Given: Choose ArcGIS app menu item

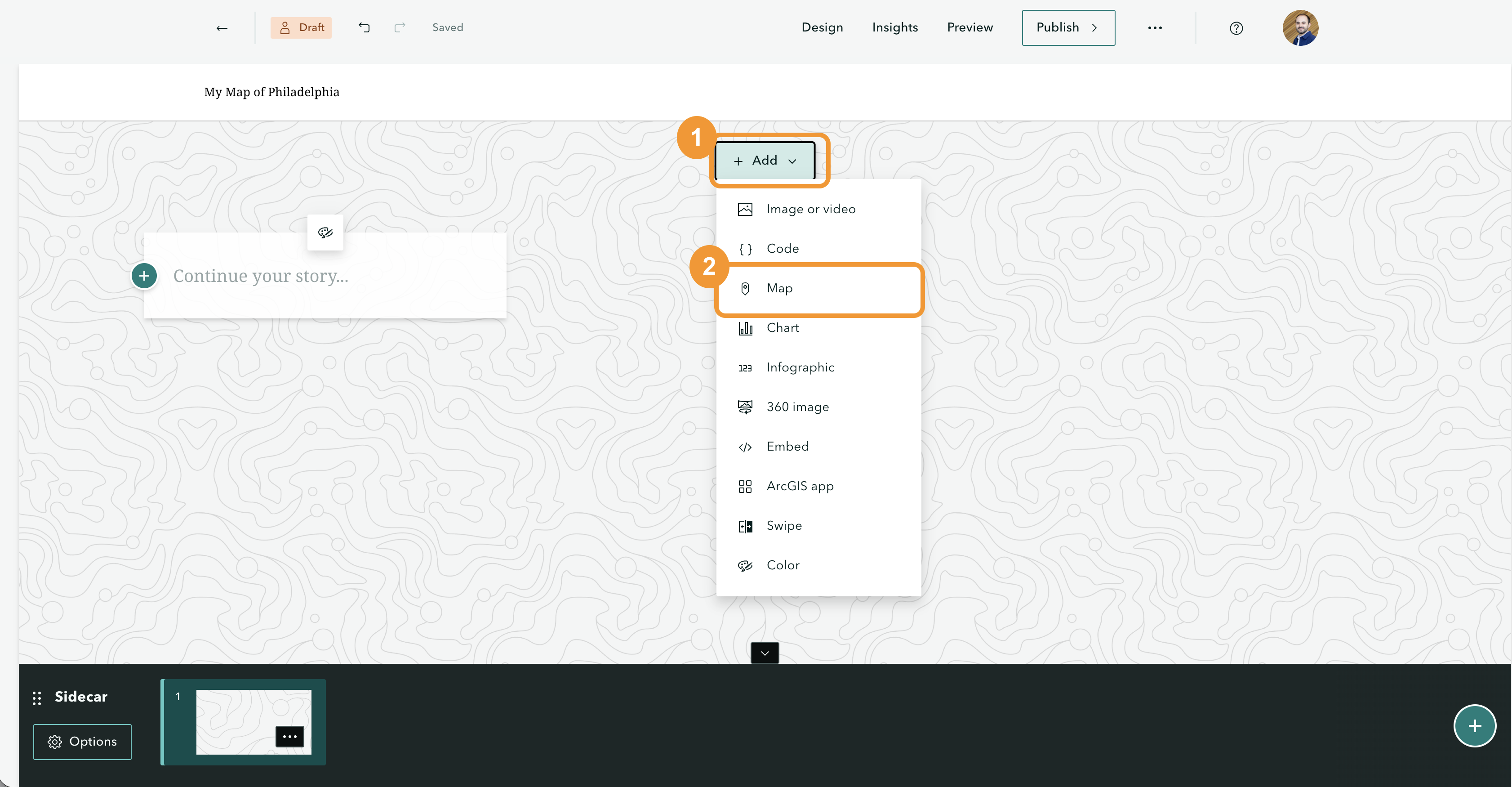Looking at the screenshot, I should pos(818,486).
